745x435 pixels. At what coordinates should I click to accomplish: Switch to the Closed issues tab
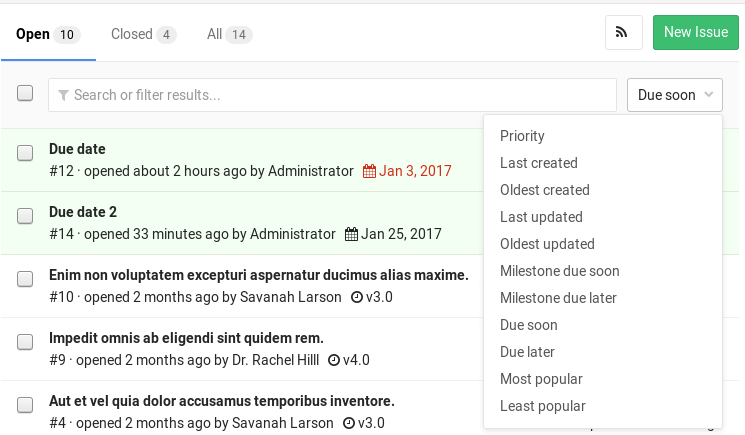[142, 34]
